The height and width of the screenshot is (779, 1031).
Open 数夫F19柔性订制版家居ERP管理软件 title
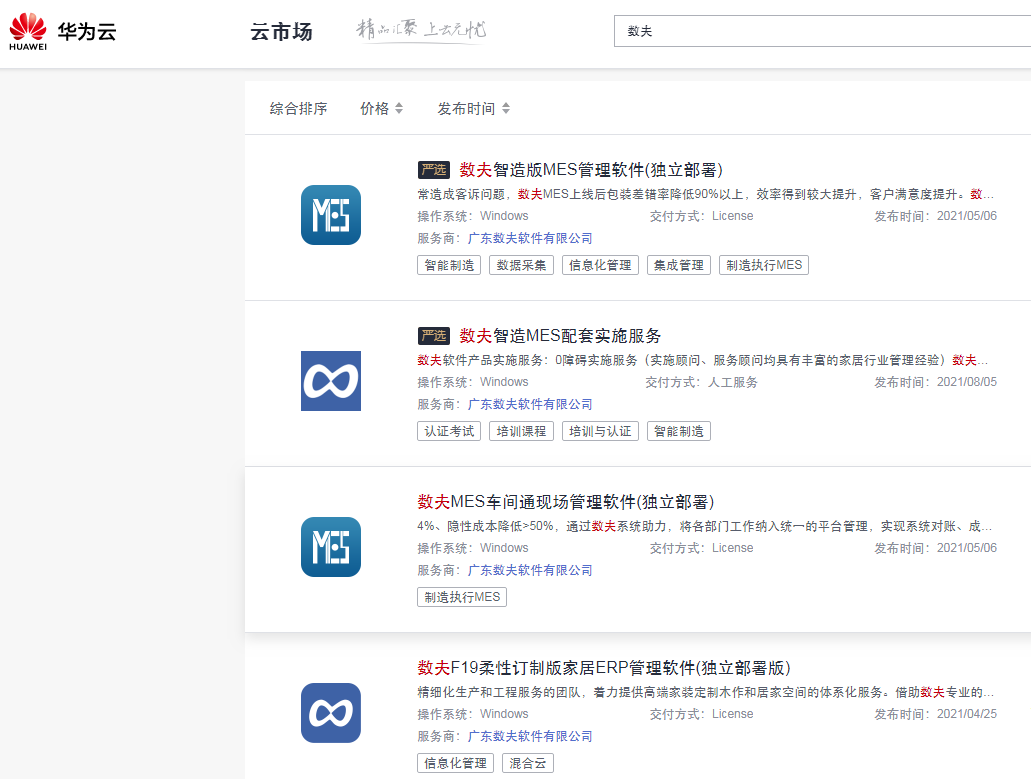point(604,668)
